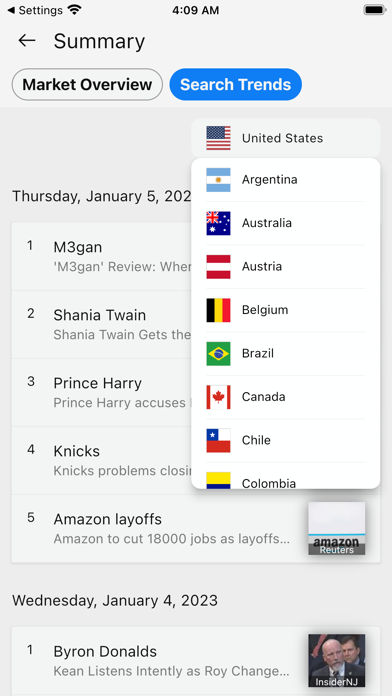
Task: Click the Argentina flag icon
Action: [x=218, y=180]
